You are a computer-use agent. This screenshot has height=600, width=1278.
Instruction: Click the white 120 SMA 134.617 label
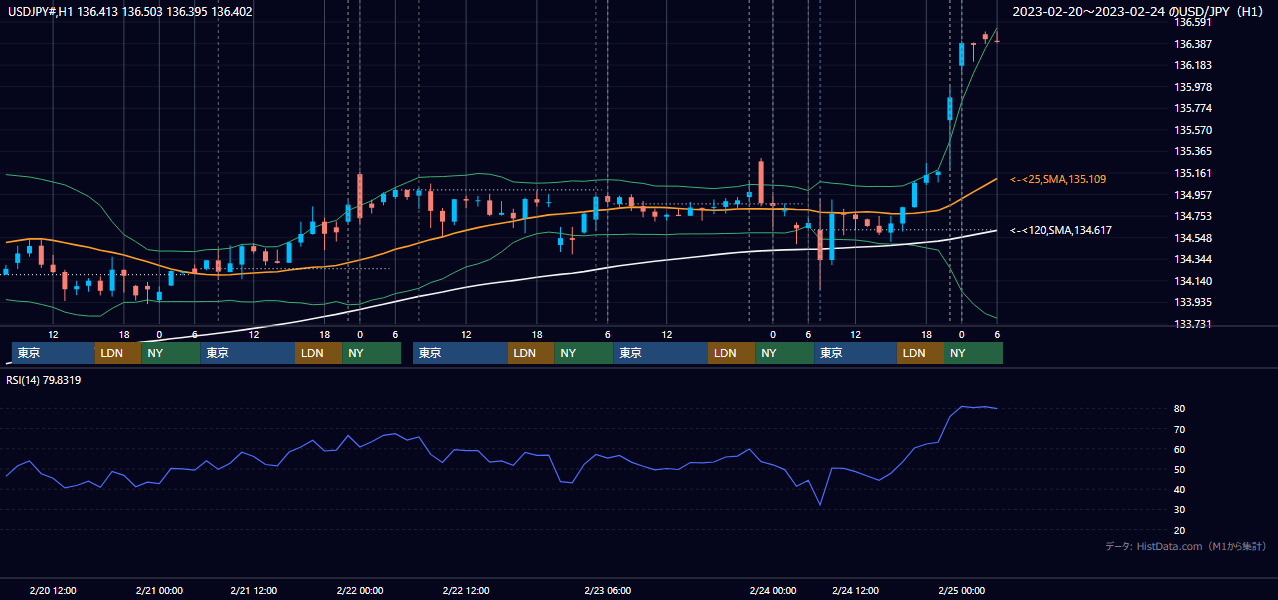(1061, 230)
